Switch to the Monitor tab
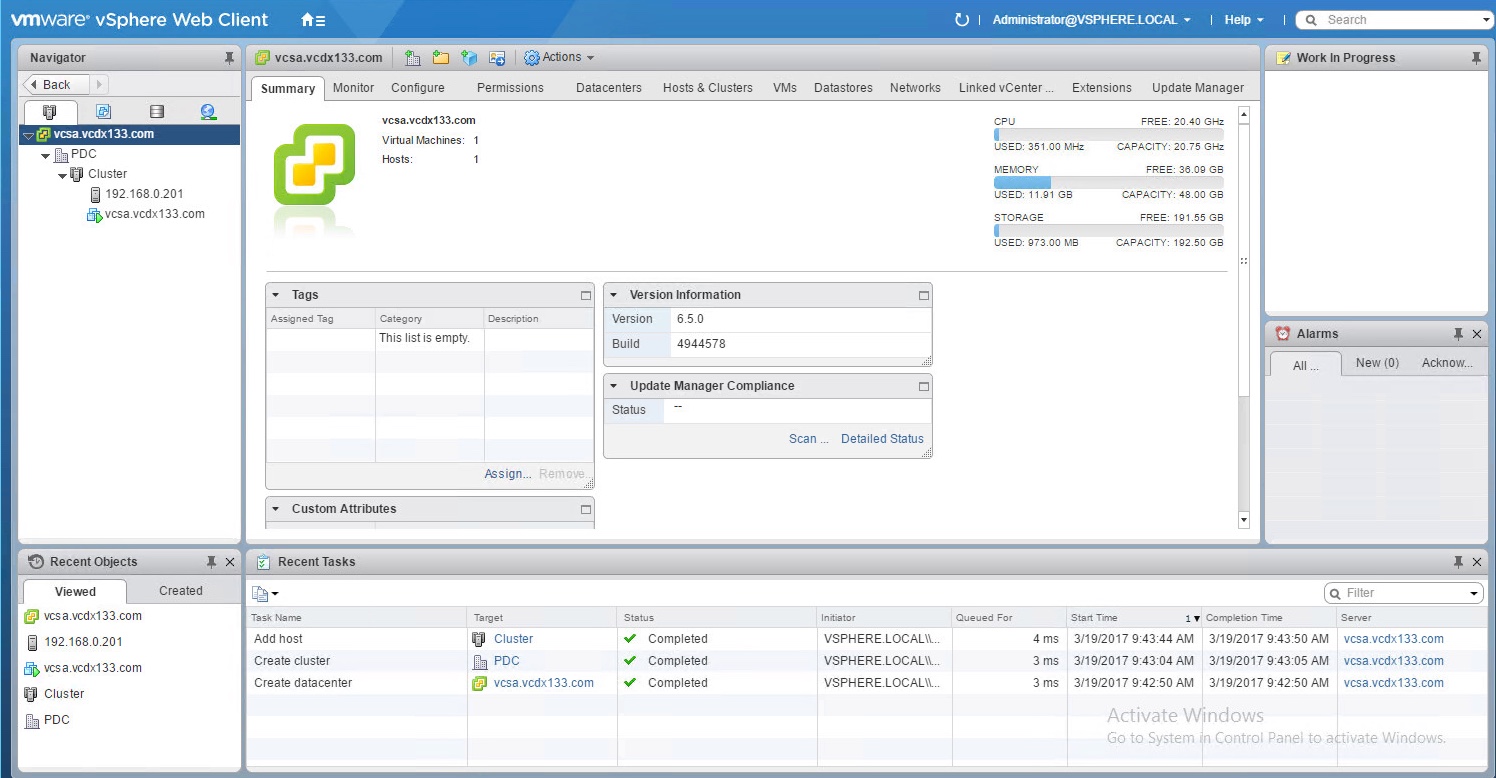Viewport: 1496px width, 778px height. pos(353,88)
